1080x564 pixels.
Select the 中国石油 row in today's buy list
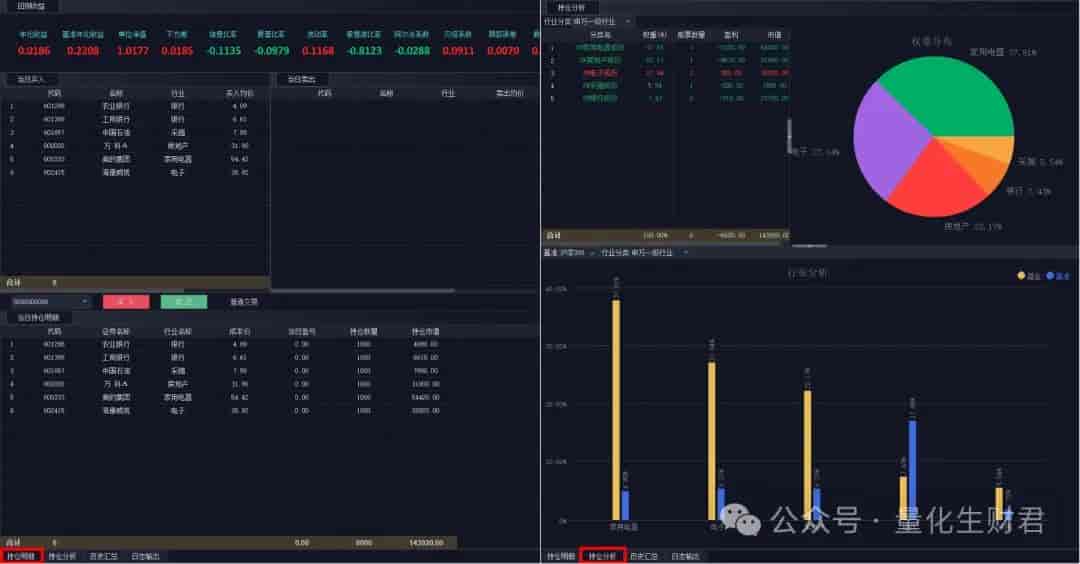coord(134,132)
